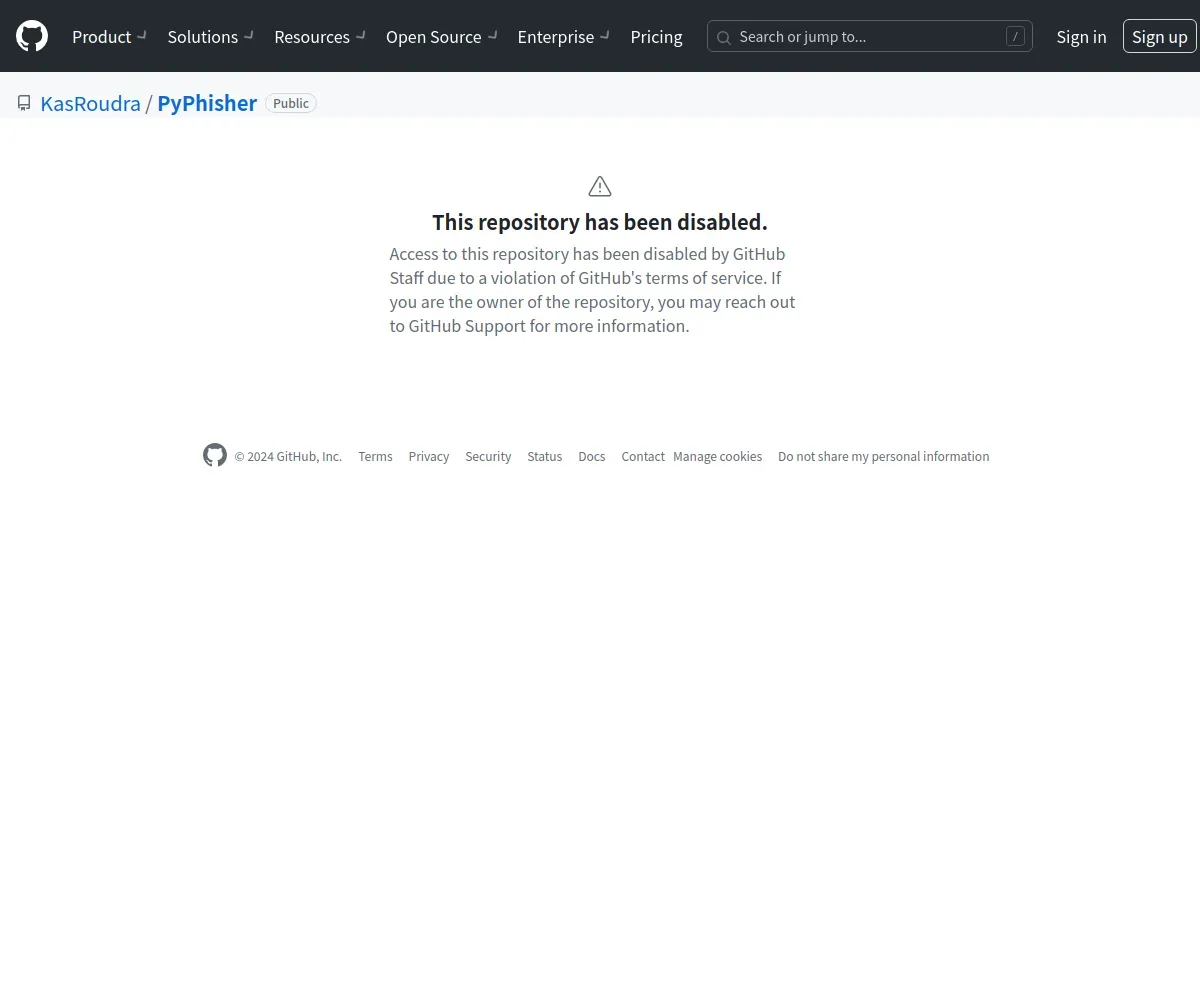This screenshot has width=1200, height=1000.
Task: Go to the Pricing page
Action: point(656,37)
